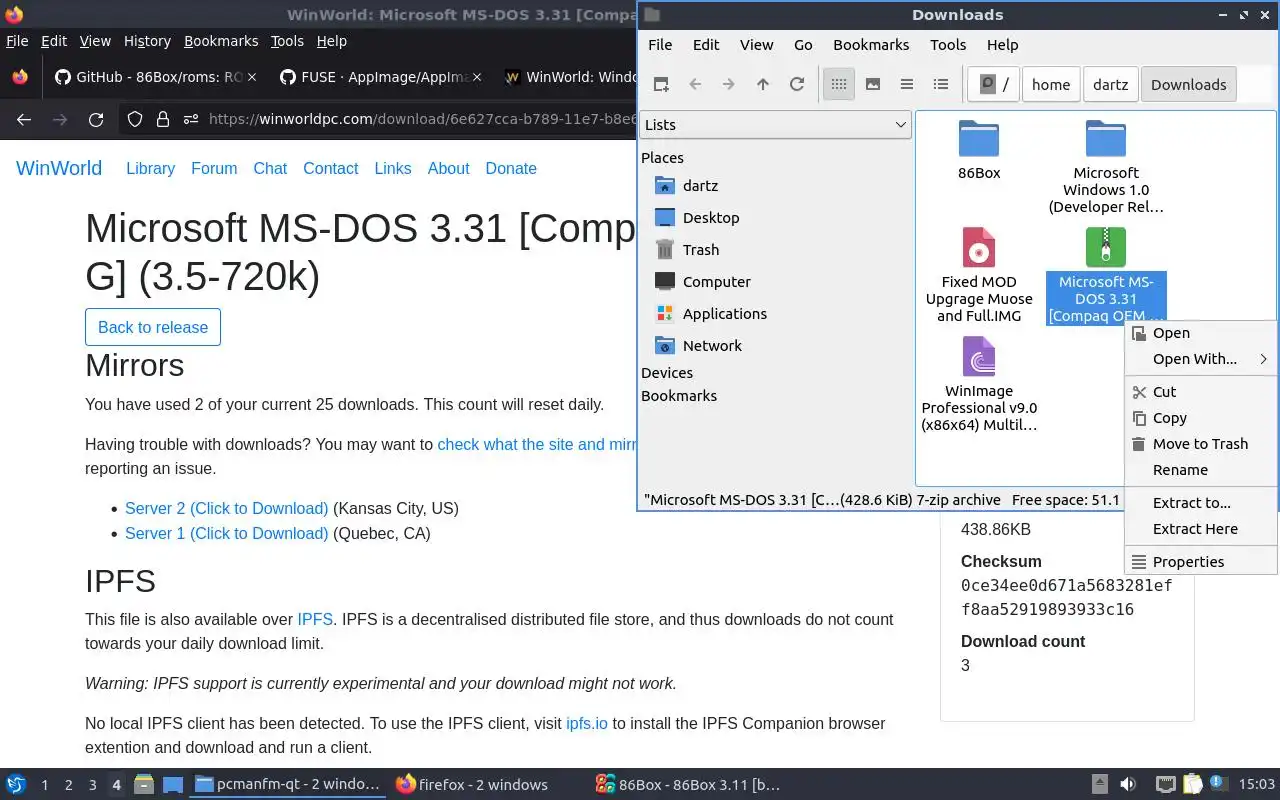This screenshot has height=800, width=1280.
Task: Choose Move to Trash in context menu
Action: [x=1200, y=444]
